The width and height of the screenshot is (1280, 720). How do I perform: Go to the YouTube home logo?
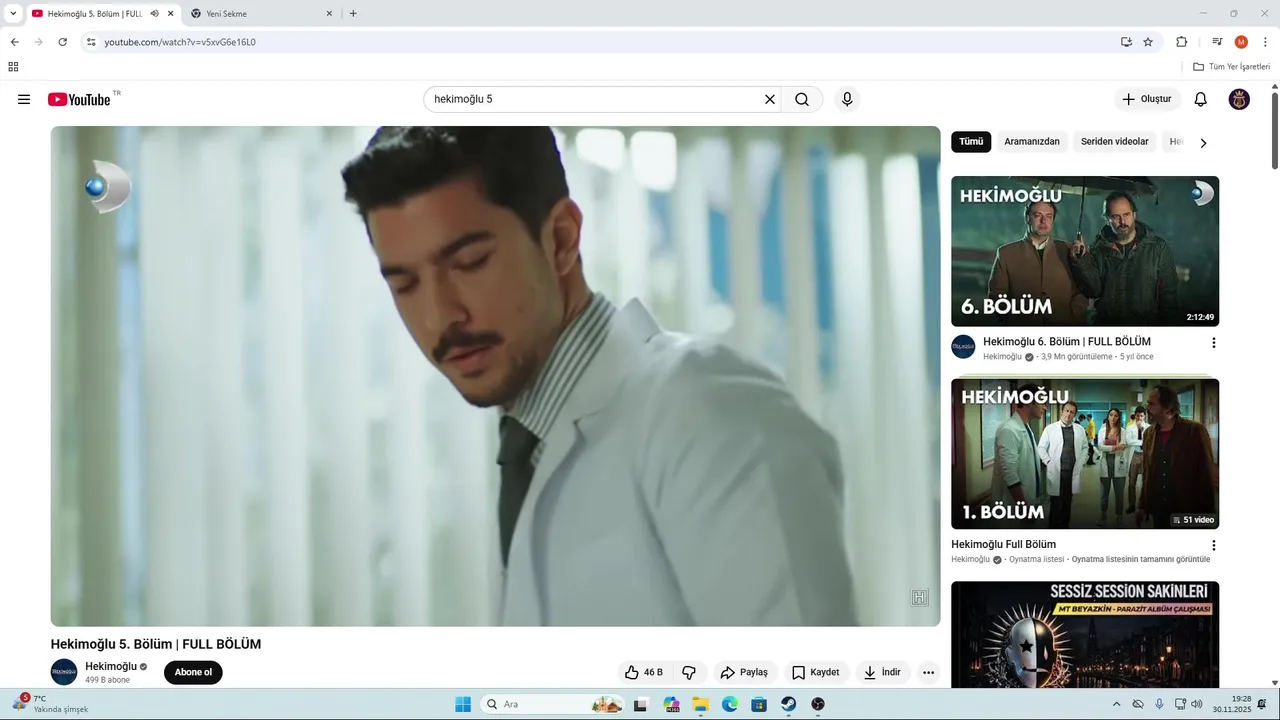pyautogui.click(x=79, y=99)
